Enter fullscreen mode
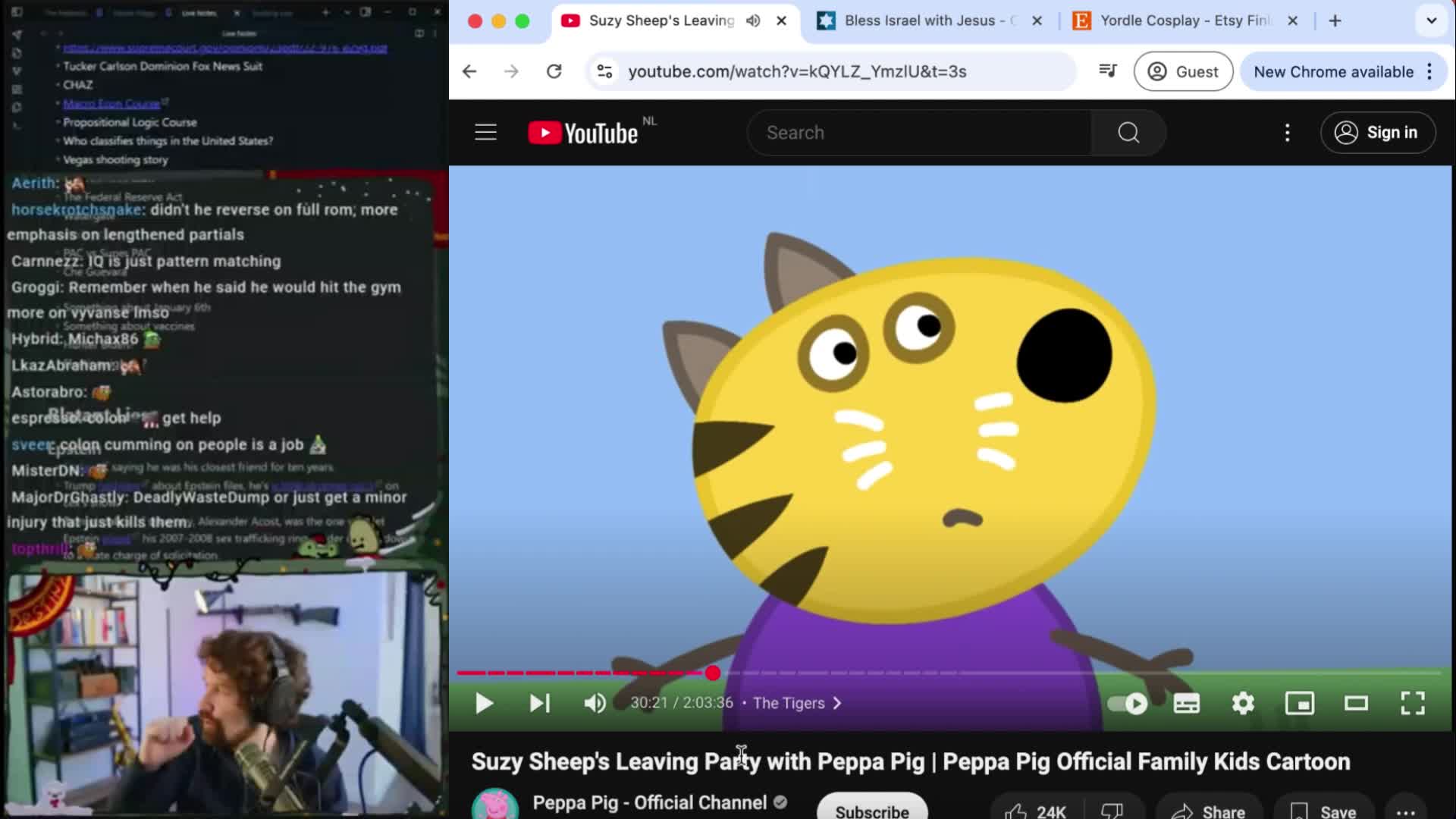Screen dimensions: 1456x819 point(1412,703)
